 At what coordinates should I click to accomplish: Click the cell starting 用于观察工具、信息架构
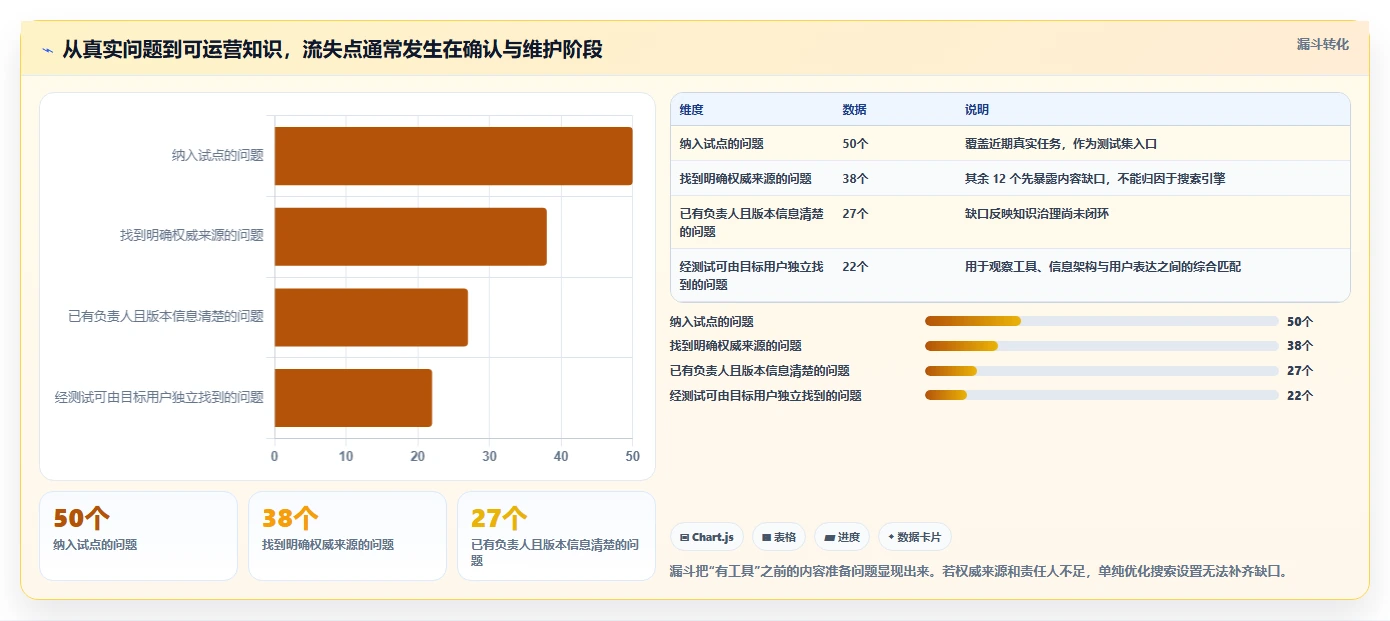click(x=1103, y=267)
